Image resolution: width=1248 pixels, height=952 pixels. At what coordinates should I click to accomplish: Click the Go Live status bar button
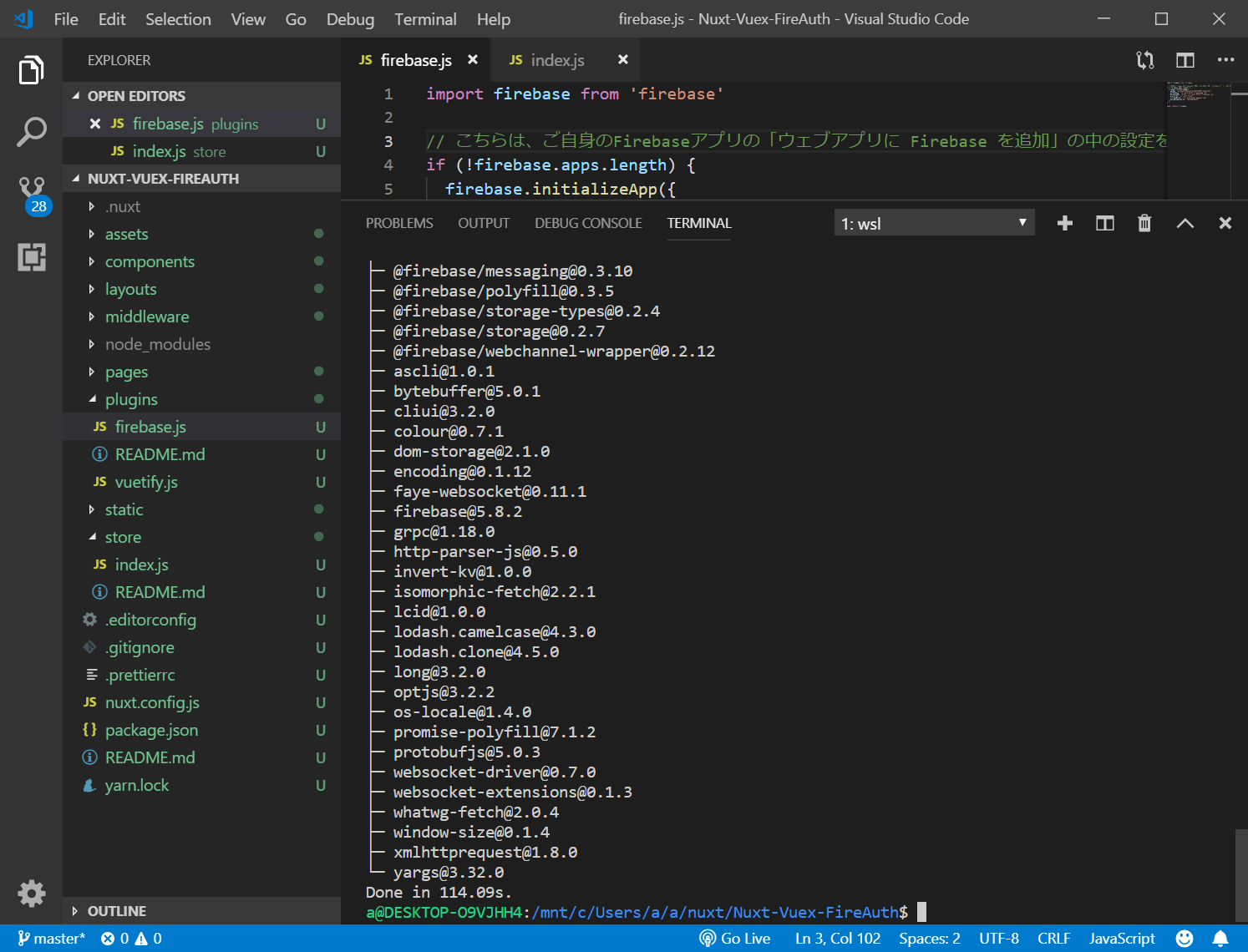[735, 939]
